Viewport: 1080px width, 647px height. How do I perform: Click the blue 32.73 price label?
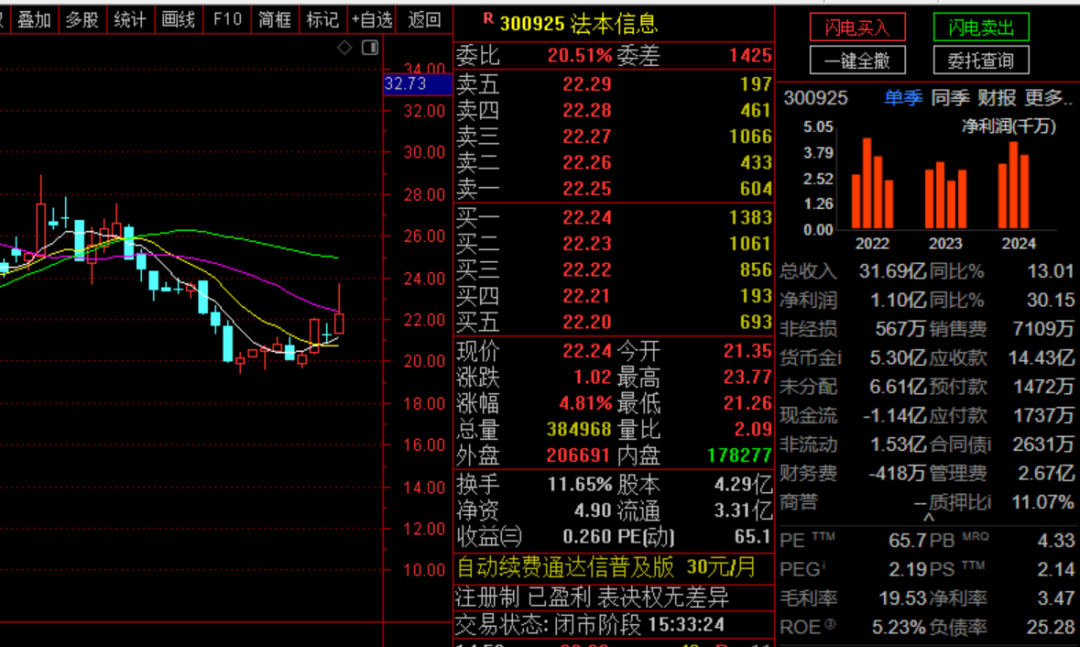[417, 84]
